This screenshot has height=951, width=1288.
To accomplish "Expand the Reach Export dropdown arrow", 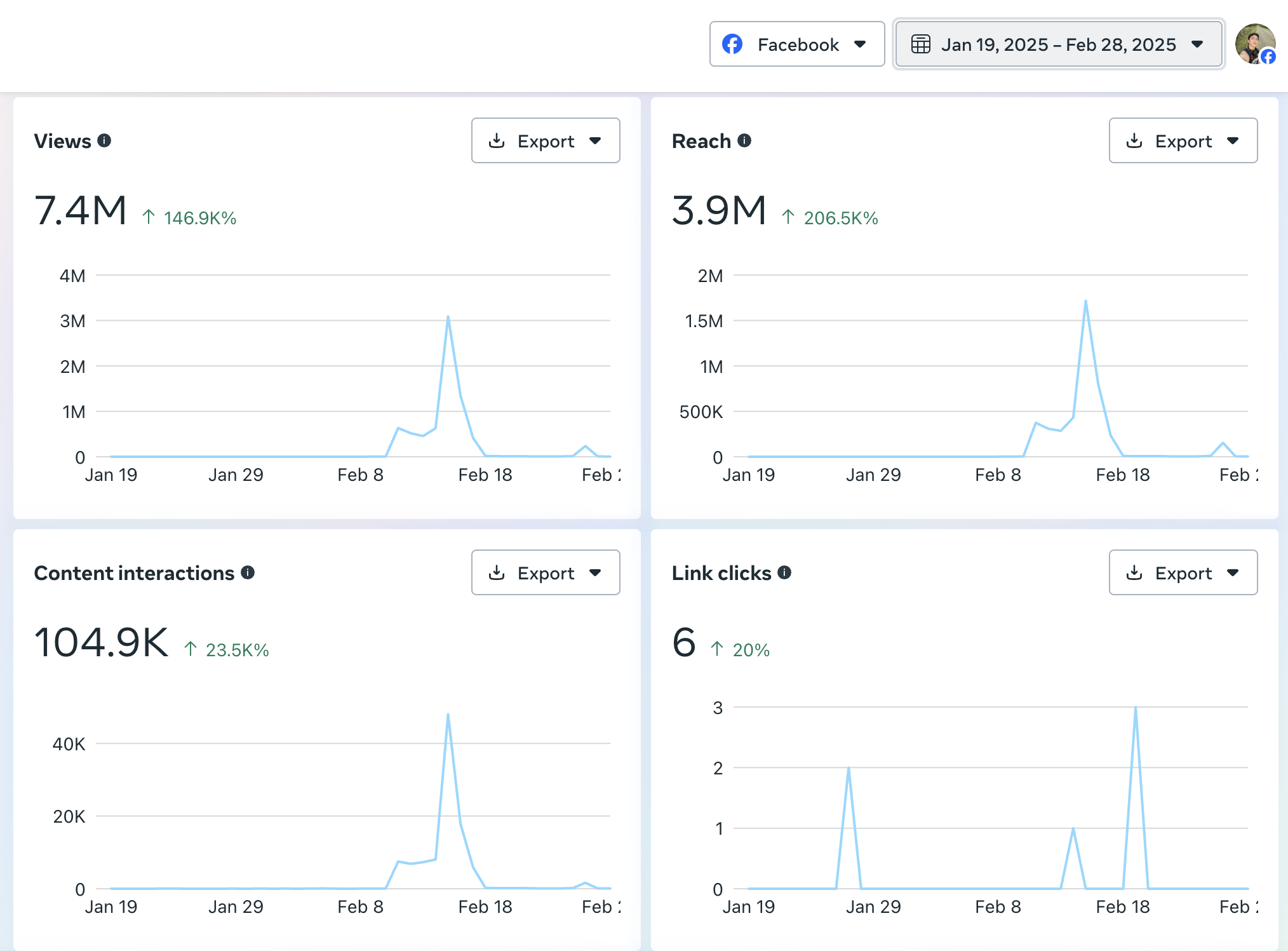I will (x=1233, y=140).
